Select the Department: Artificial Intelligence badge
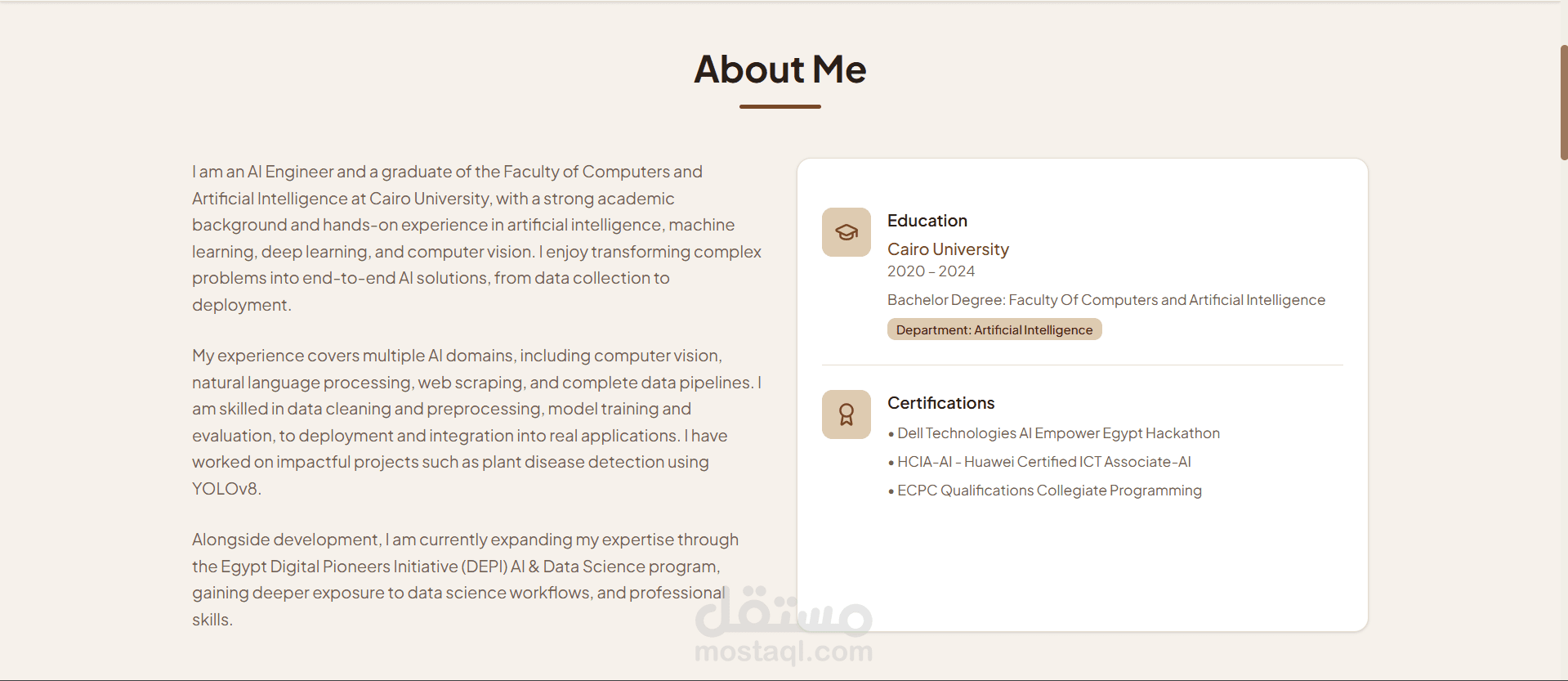Viewport: 1568px width, 681px height. 994,329
